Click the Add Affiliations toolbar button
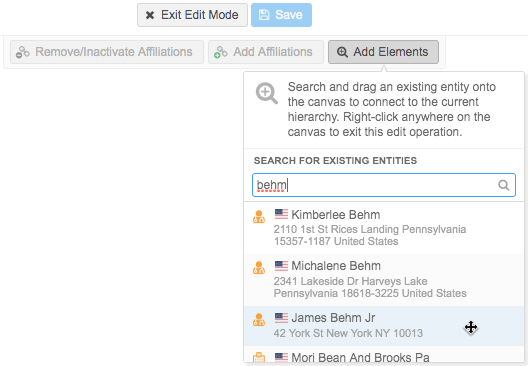The image size is (528, 366). (x=266, y=52)
